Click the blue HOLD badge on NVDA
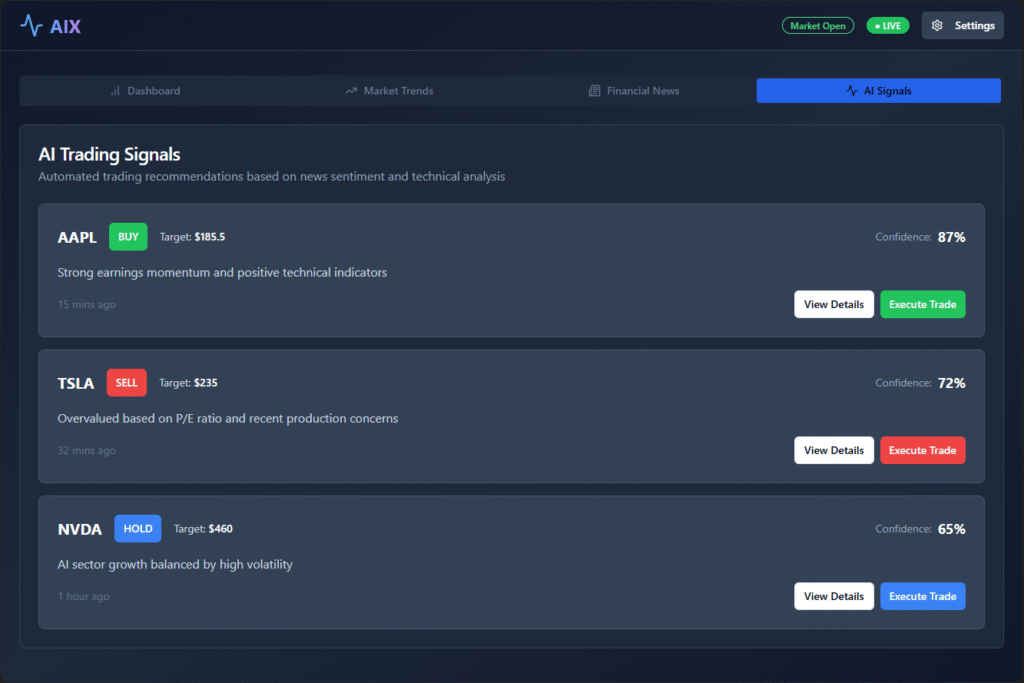This screenshot has width=1024, height=683. pyautogui.click(x=138, y=529)
